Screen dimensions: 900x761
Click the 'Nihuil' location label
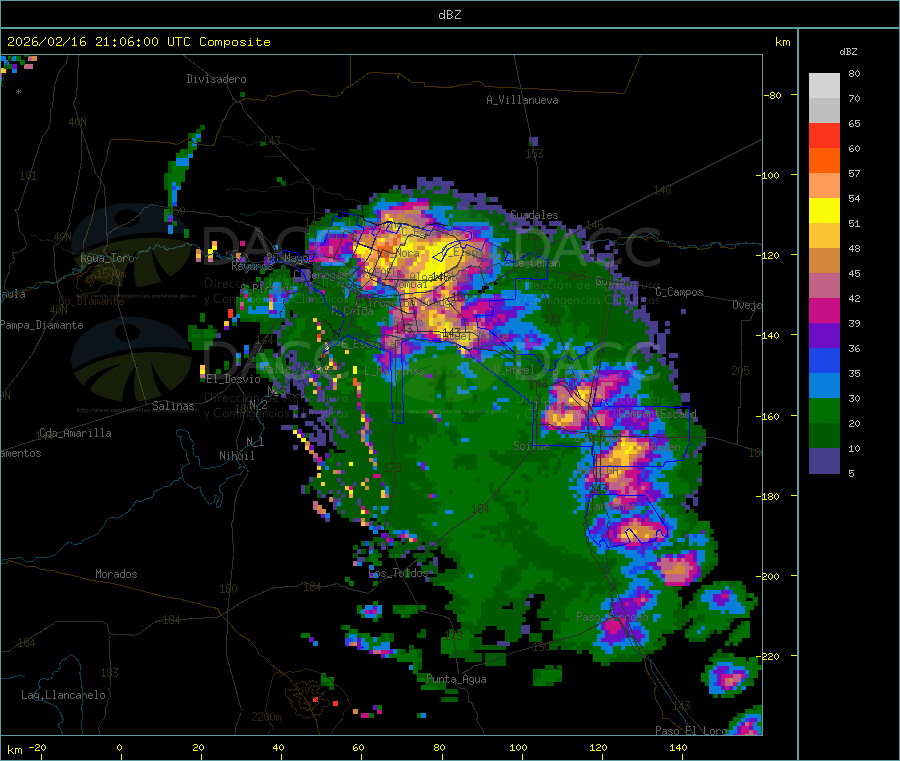tap(237, 456)
